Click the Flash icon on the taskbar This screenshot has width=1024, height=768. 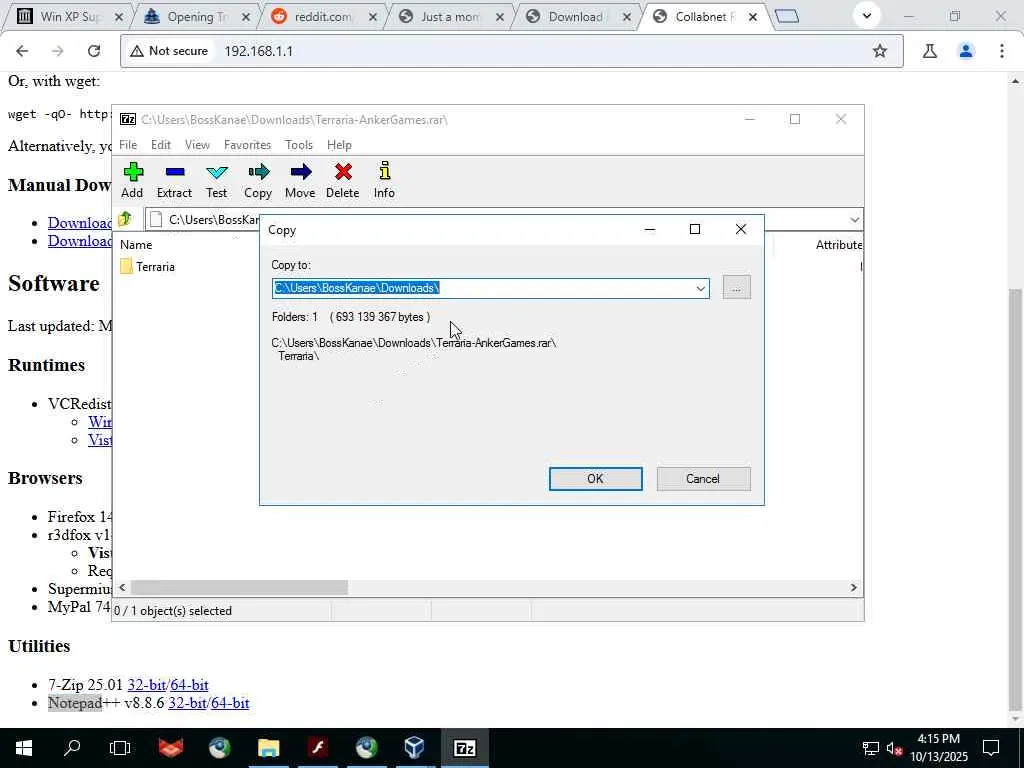(317, 748)
